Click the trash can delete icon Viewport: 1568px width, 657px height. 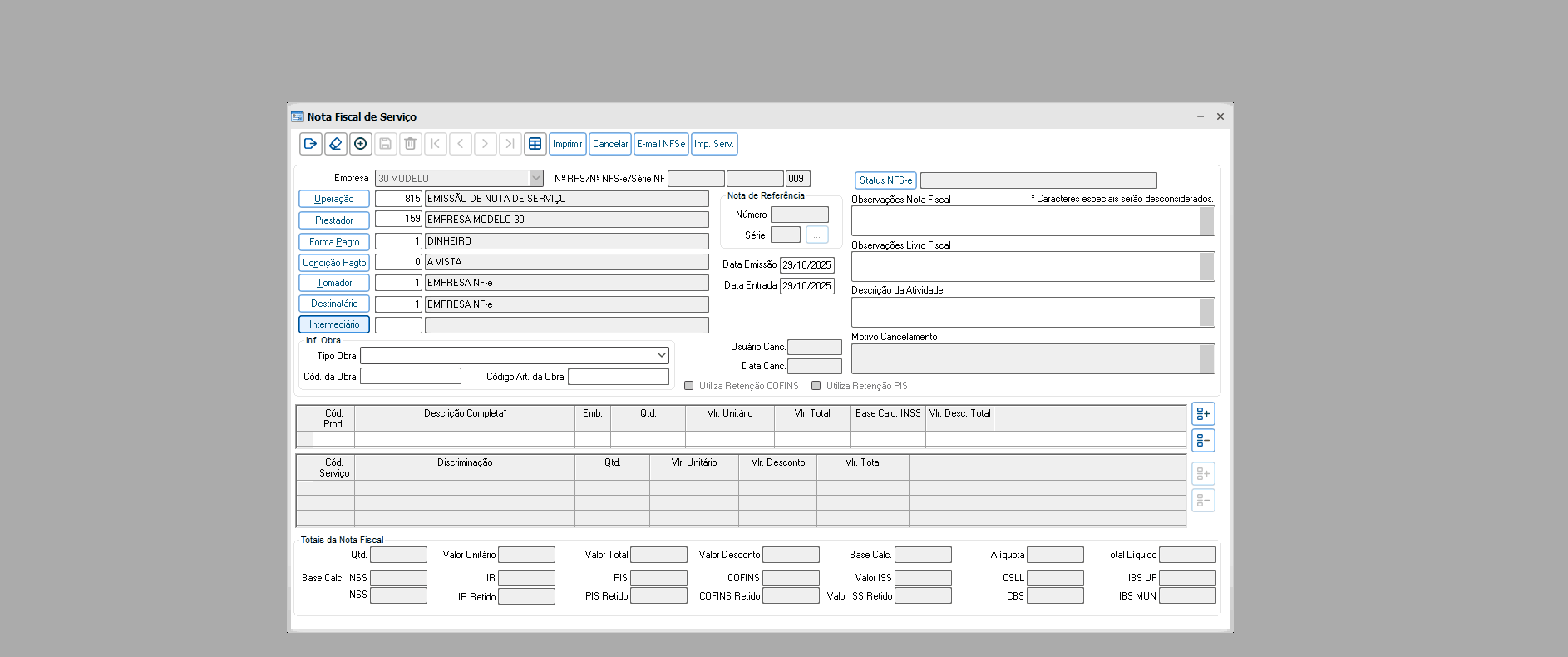click(411, 144)
